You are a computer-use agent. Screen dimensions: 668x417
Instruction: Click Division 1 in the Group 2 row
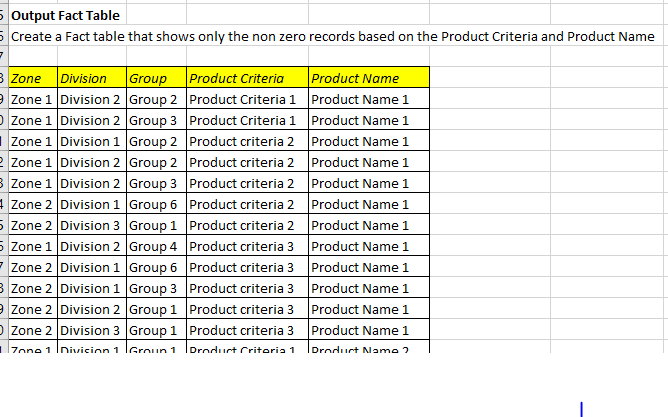coord(92,141)
